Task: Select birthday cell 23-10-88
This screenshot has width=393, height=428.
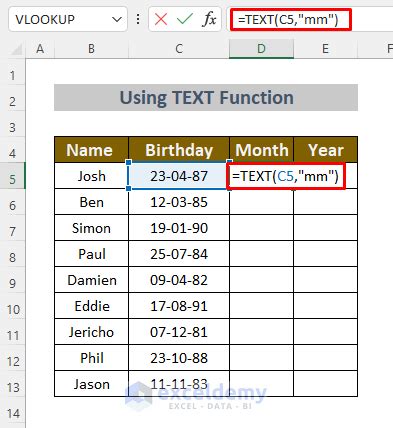Action: point(179,358)
